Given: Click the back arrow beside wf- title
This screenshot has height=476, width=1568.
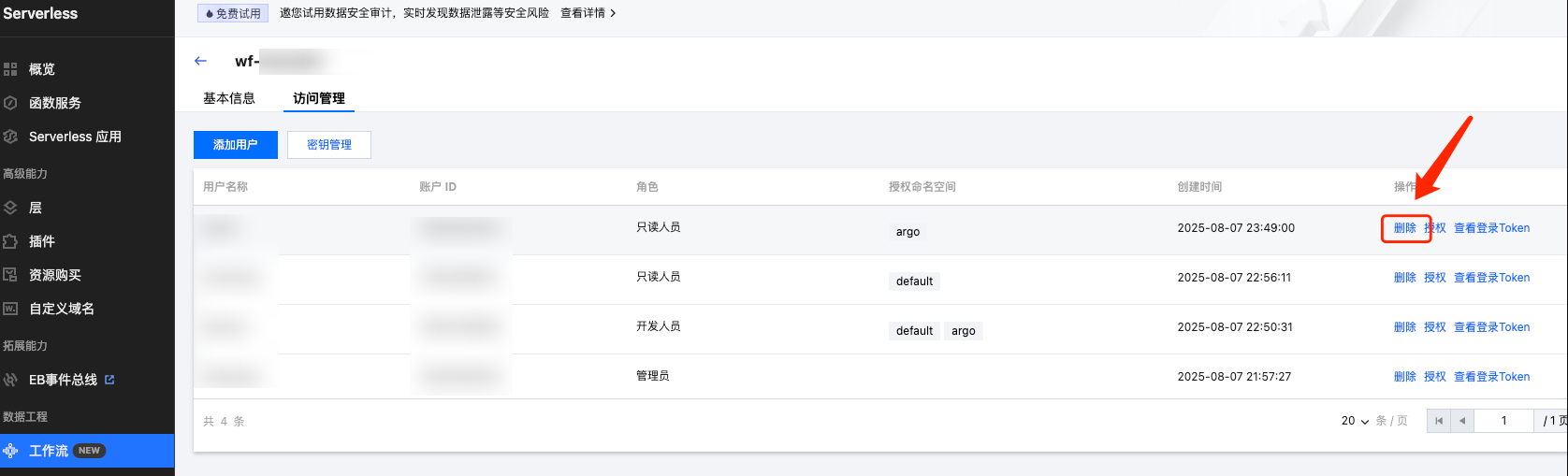Looking at the screenshot, I should [200, 61].
